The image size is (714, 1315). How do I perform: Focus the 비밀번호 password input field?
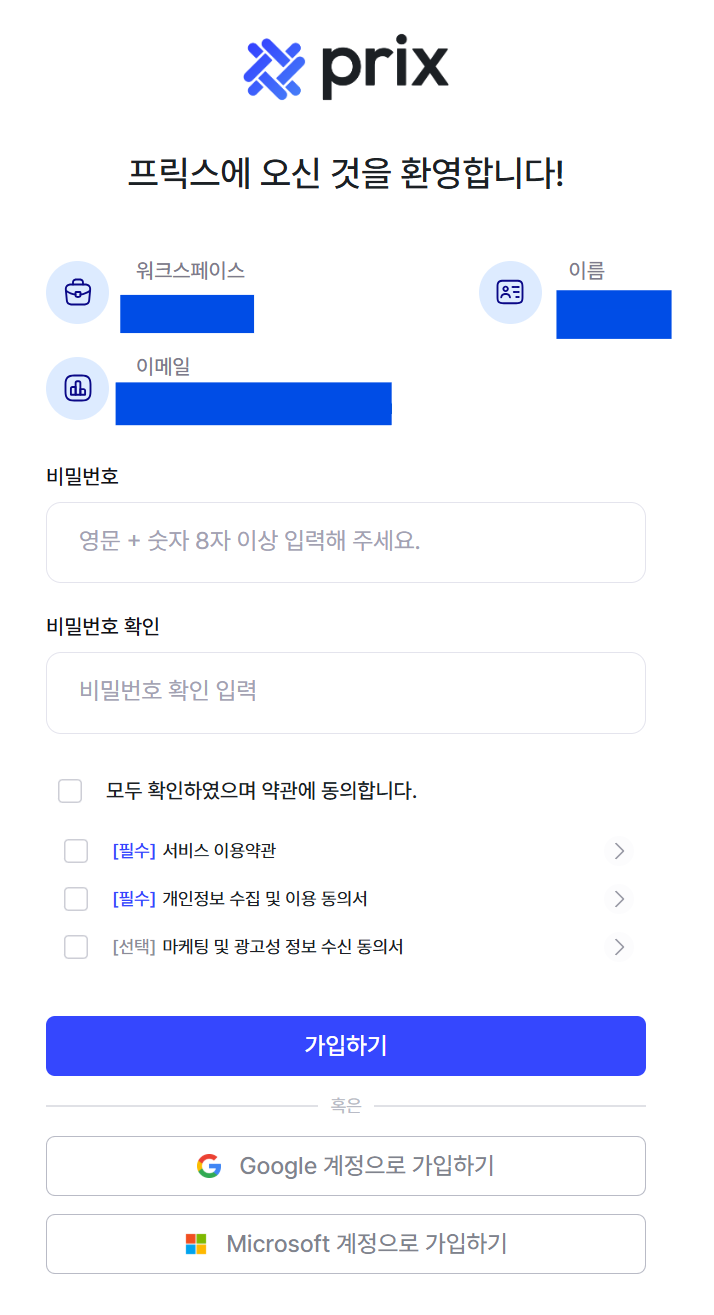(346, 542)
